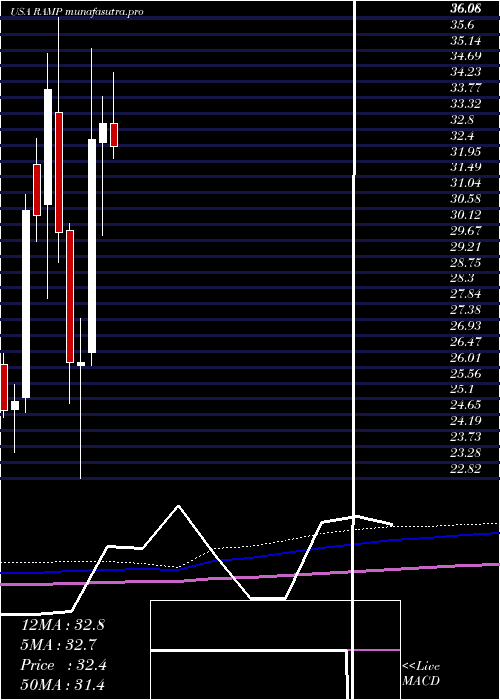
Task: Select the 25.1 price axis label
Action: pyautogui.click(x=462, y=389)
